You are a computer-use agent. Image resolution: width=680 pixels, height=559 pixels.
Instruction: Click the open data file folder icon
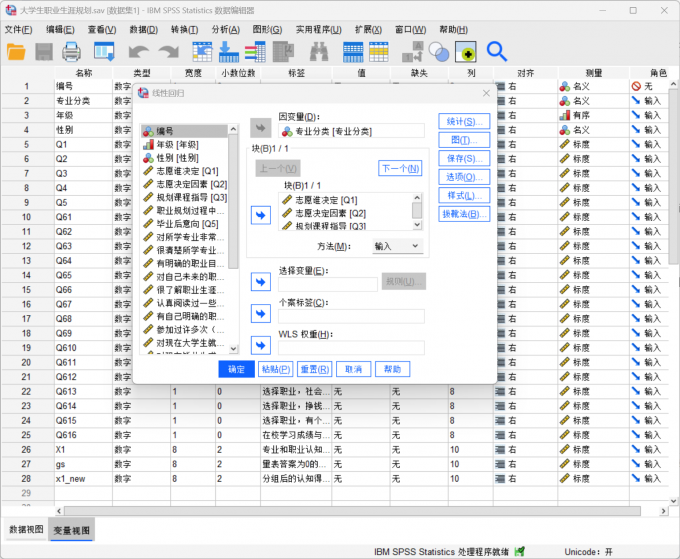point(17,51)
